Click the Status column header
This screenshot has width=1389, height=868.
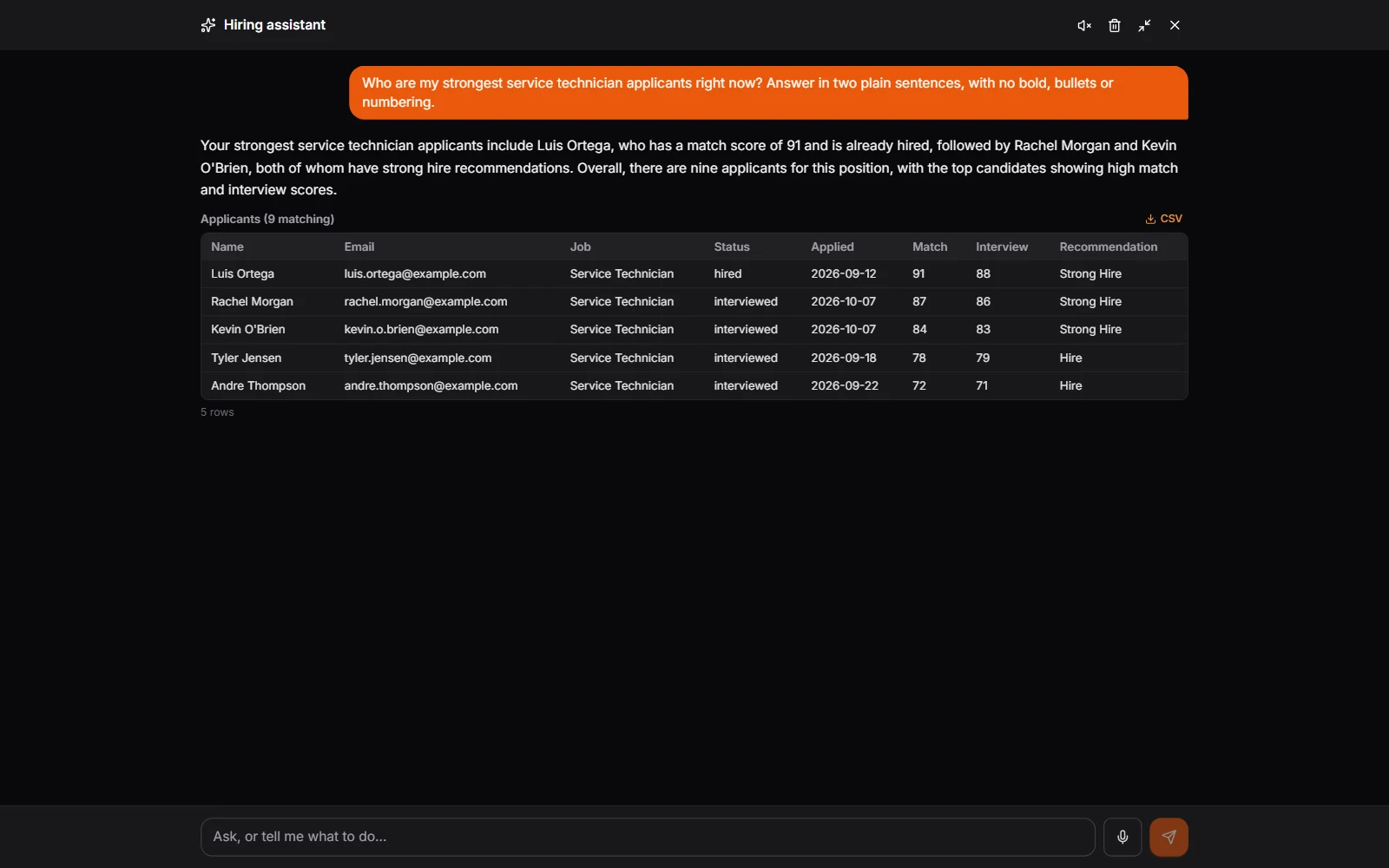pos(732,247)
